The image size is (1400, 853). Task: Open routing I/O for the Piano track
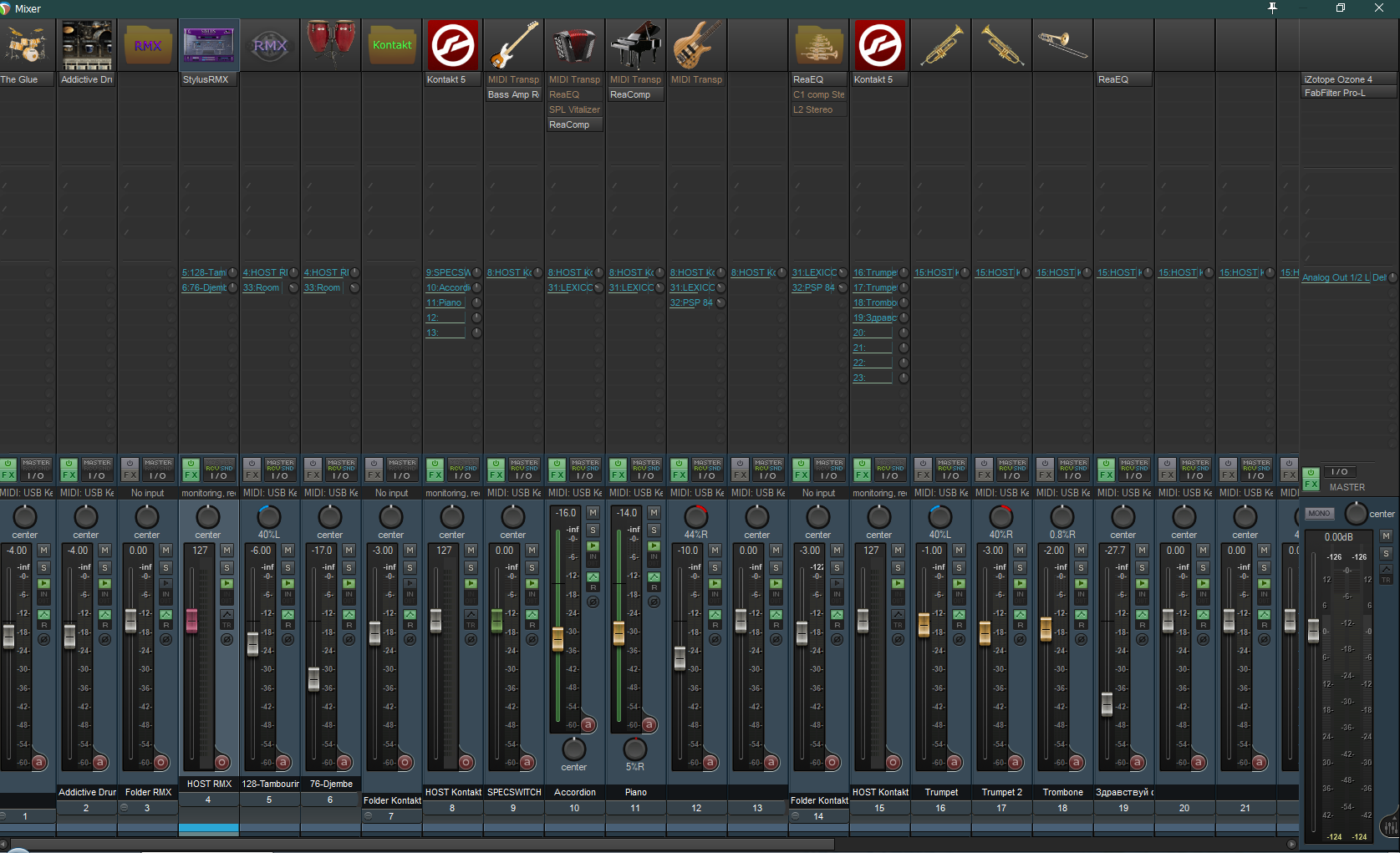645,475
